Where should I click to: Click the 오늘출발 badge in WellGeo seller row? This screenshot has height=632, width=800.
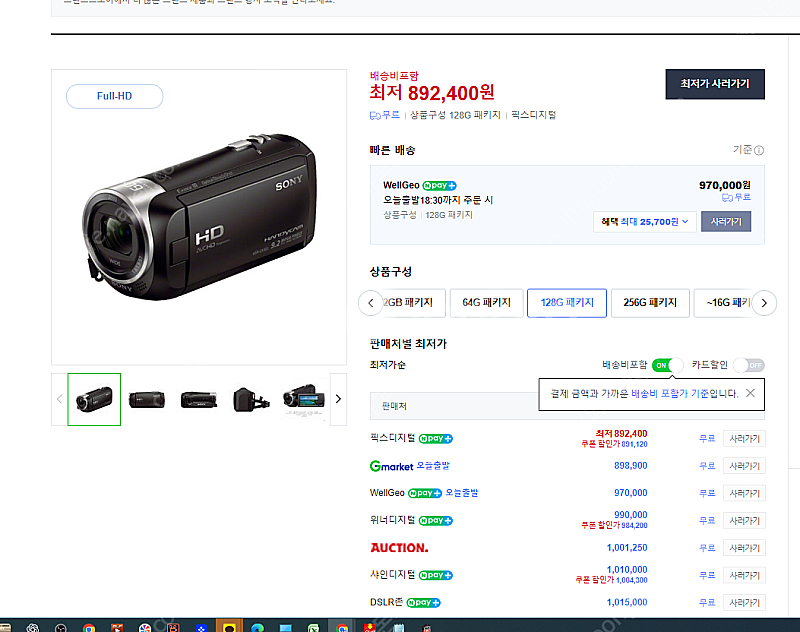(x=462, y=493)
